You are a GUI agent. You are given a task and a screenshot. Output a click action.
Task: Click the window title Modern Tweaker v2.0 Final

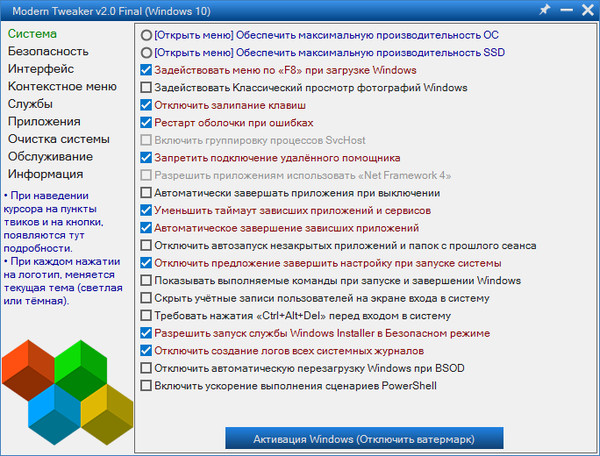click(111, 11)
